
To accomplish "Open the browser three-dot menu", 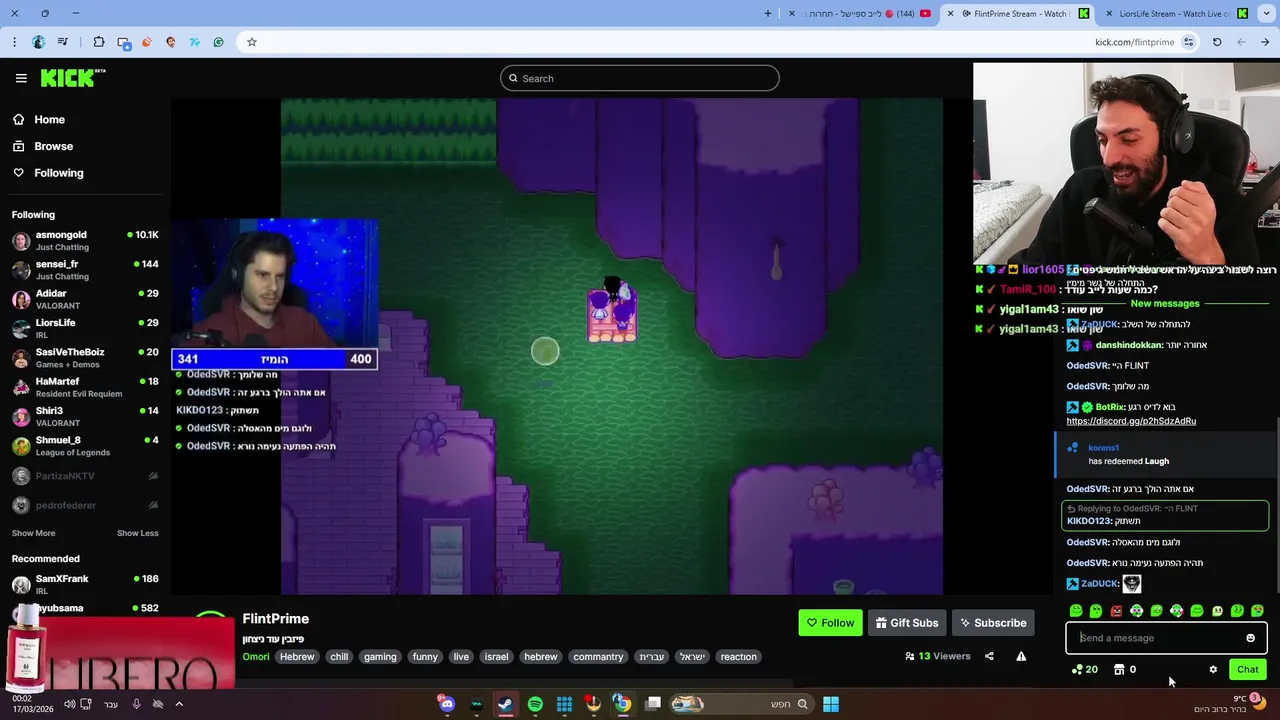I will [14, 42].
